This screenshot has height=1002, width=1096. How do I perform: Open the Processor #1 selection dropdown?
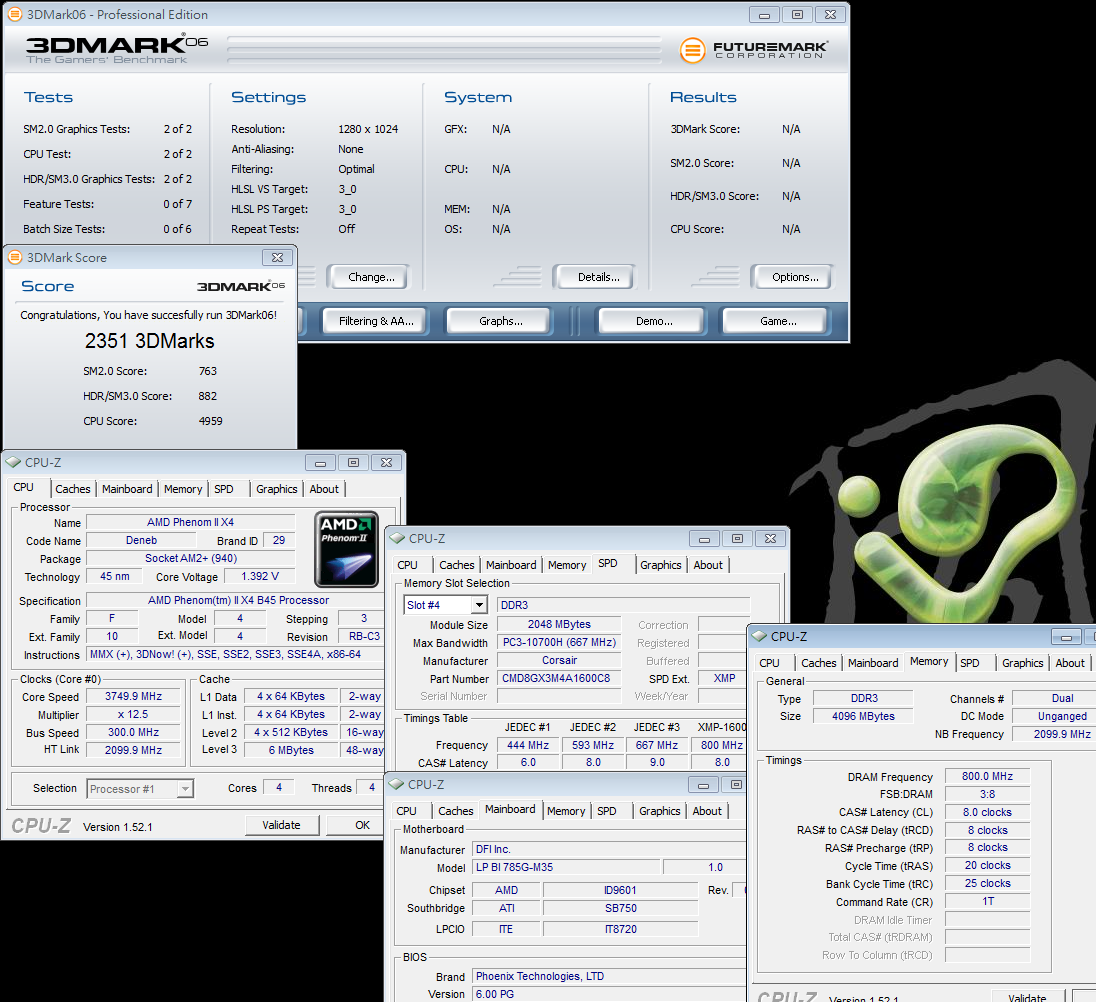point(185,788)
